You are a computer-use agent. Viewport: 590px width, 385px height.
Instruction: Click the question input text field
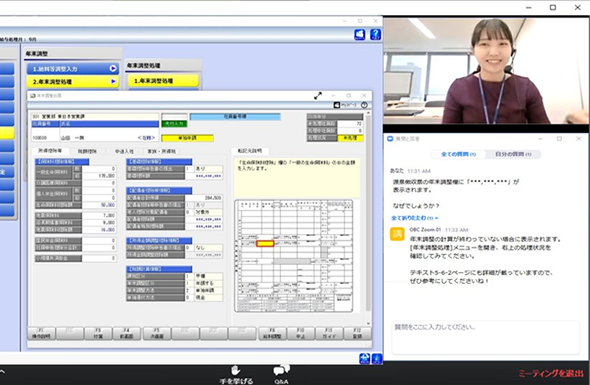pyautogui.click(x=486, y=337)
